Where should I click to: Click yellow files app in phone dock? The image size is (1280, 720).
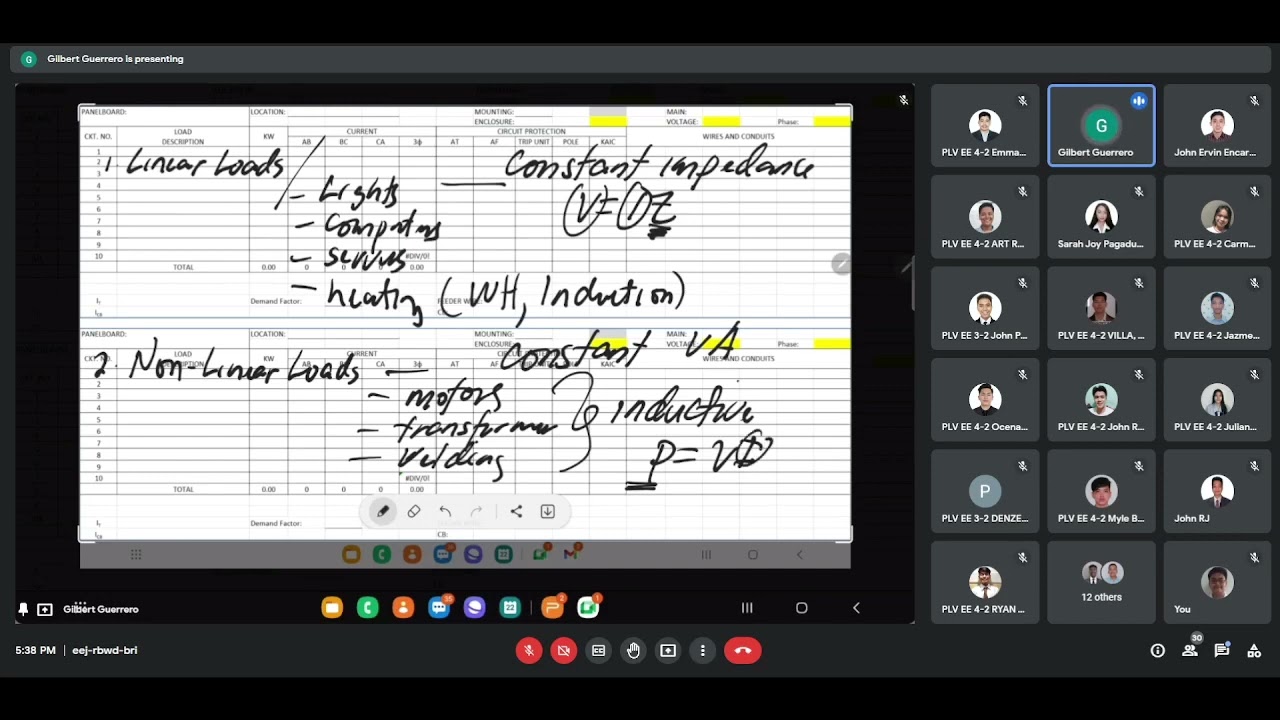pos(332,607)
